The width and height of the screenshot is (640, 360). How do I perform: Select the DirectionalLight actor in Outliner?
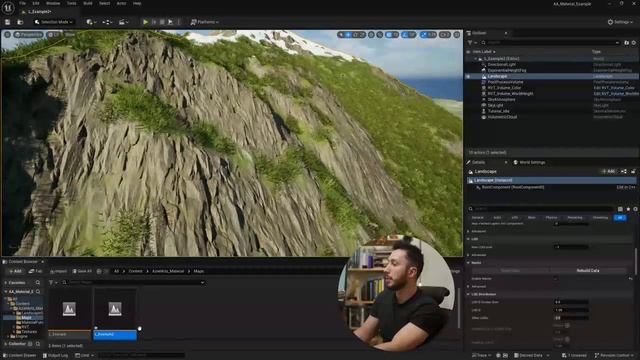[502, 64]
